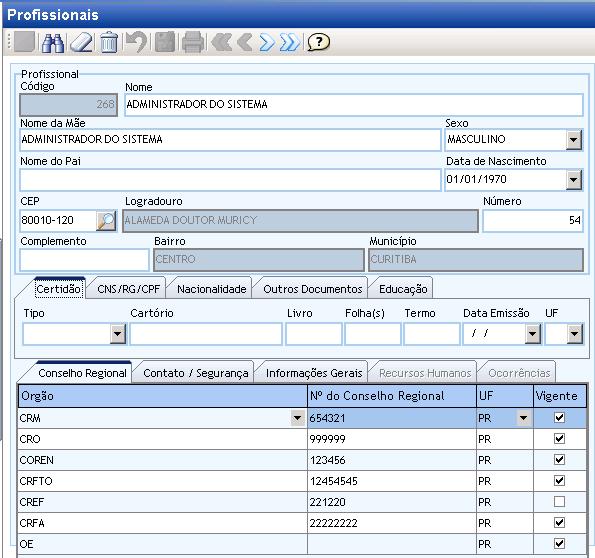Check Vigente box for CREF row

(559, 501)
